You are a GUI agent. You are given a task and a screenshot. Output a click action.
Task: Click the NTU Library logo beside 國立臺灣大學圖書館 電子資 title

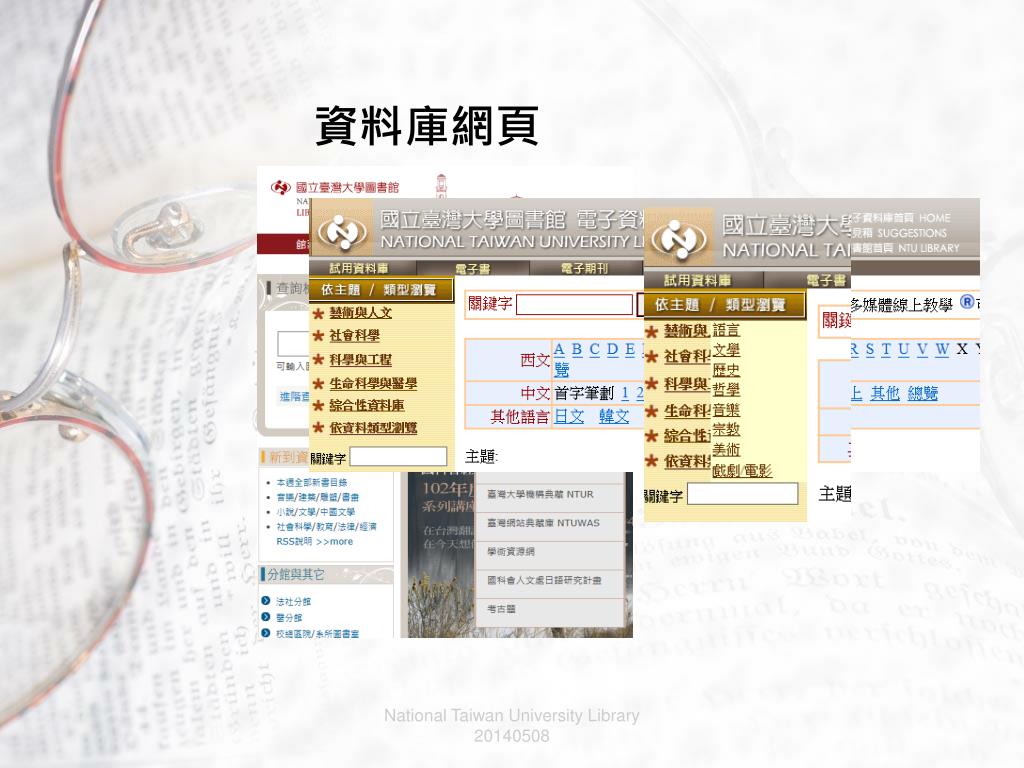coord(342,232)
